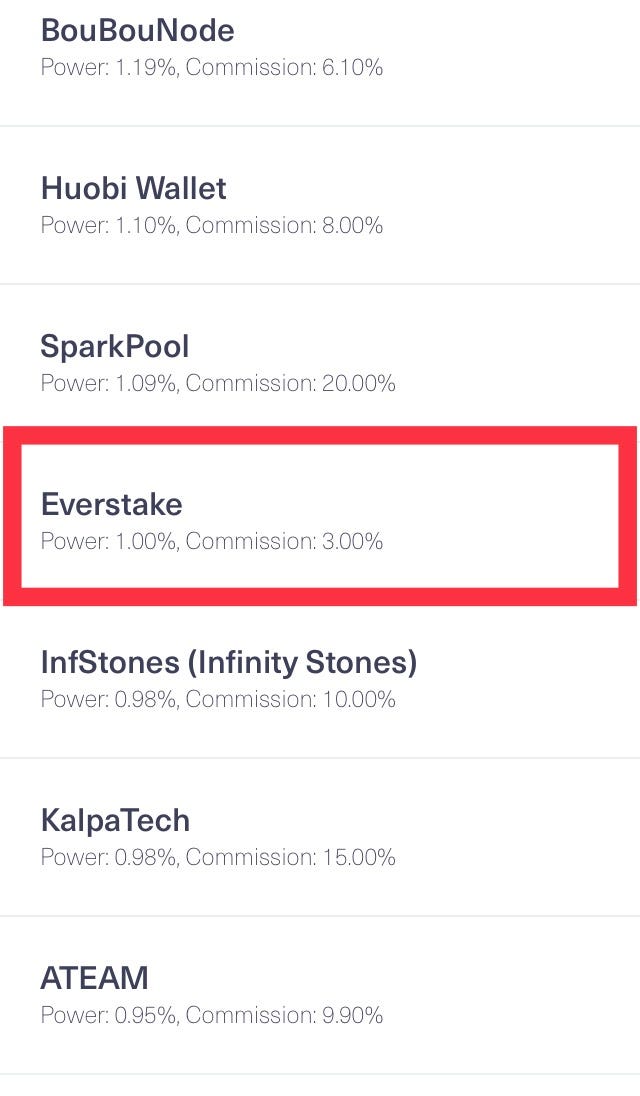640x1096 pixels.
Task: Tap Commission: 15.00% under KalpaTech
Action: 291,858
